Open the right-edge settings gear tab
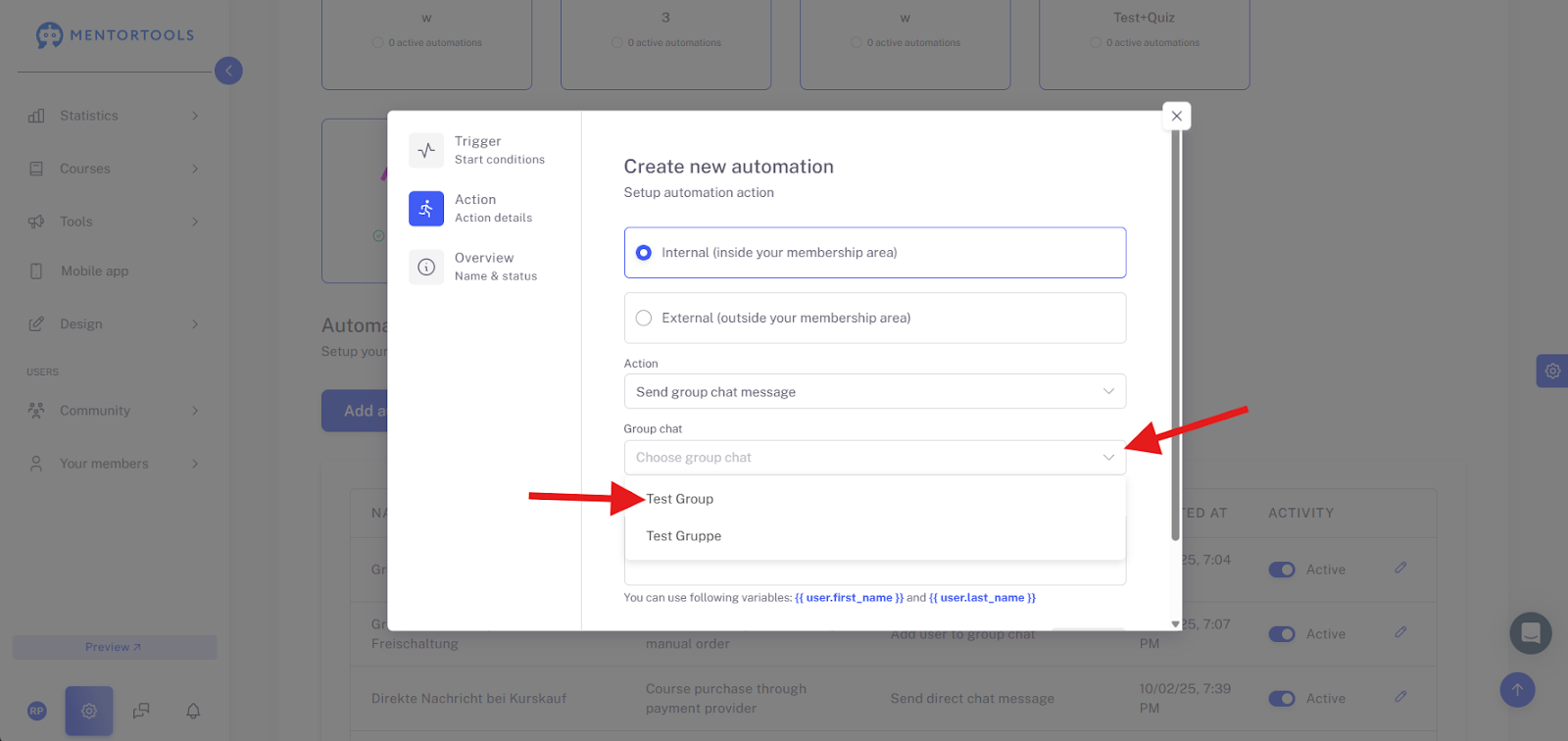The image size is (1568, 741). click(1552, 370)
